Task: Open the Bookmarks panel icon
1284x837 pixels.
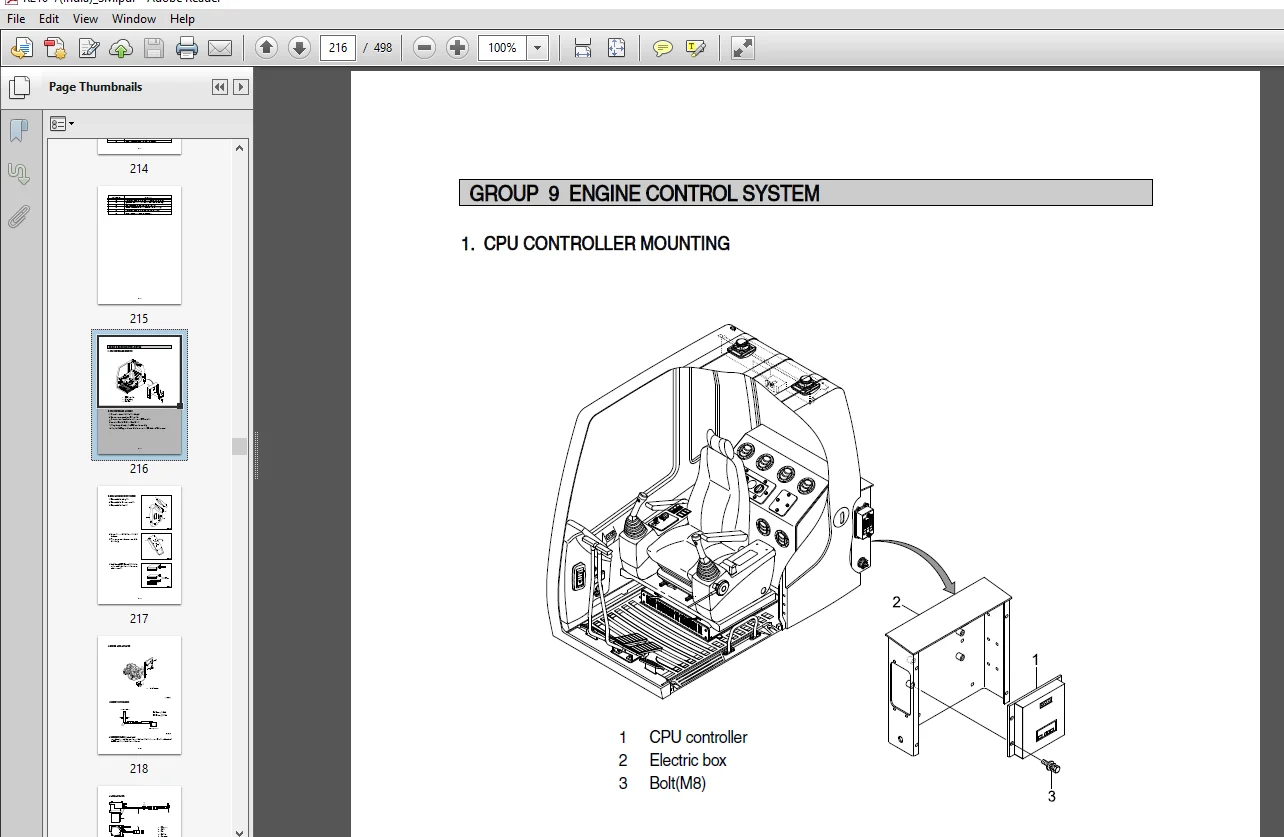Action: [x=19, y=130]
